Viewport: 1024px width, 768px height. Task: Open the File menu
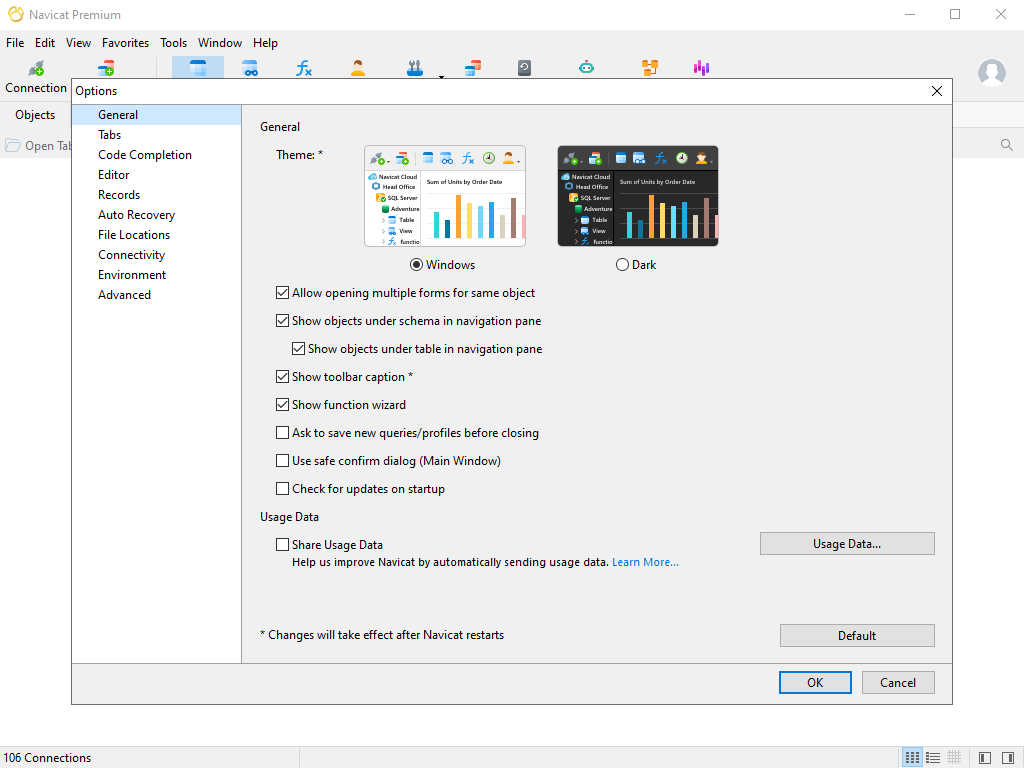pos(15,42)
